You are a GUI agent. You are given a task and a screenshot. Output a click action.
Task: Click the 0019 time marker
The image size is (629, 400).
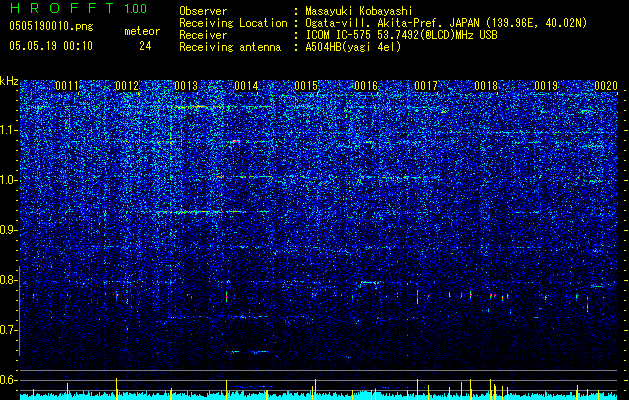[546, 86]
